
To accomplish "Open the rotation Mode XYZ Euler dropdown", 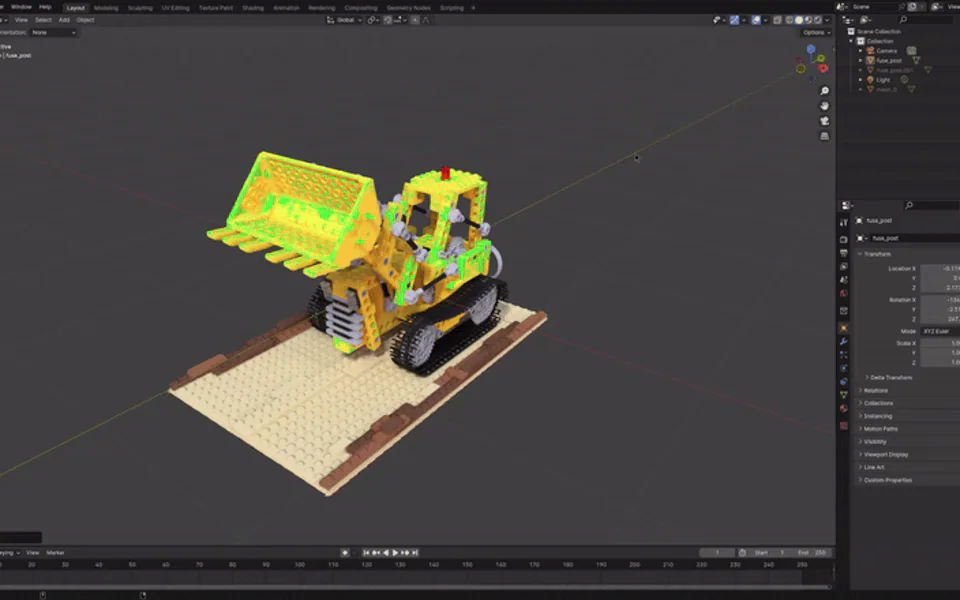I will [x=940, y=331].
